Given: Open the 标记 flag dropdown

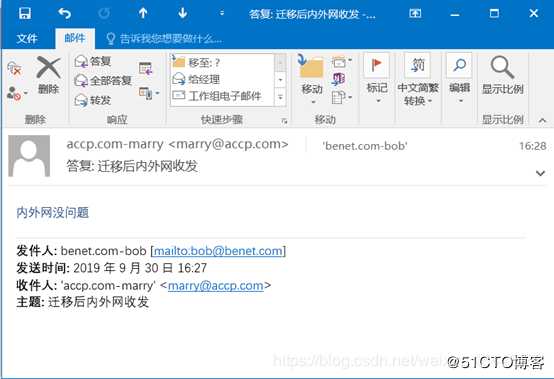Looking at the screenshot, I should (x=377, y=78).
